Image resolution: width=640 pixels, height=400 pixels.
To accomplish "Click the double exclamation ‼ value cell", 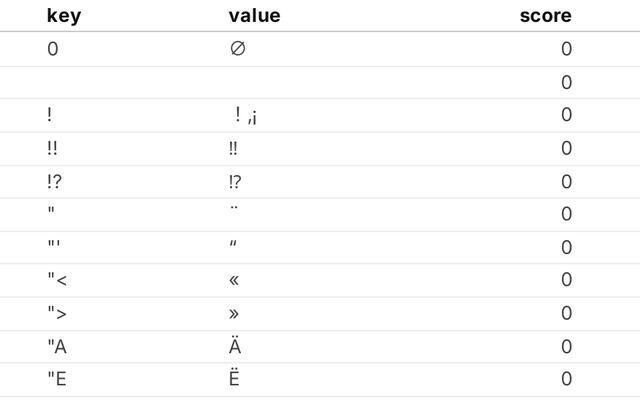I will coord(234,148).
